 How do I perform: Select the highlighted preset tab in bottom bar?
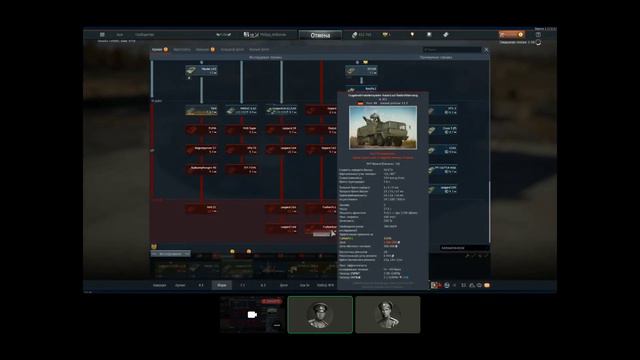click(x=222, y=285)
